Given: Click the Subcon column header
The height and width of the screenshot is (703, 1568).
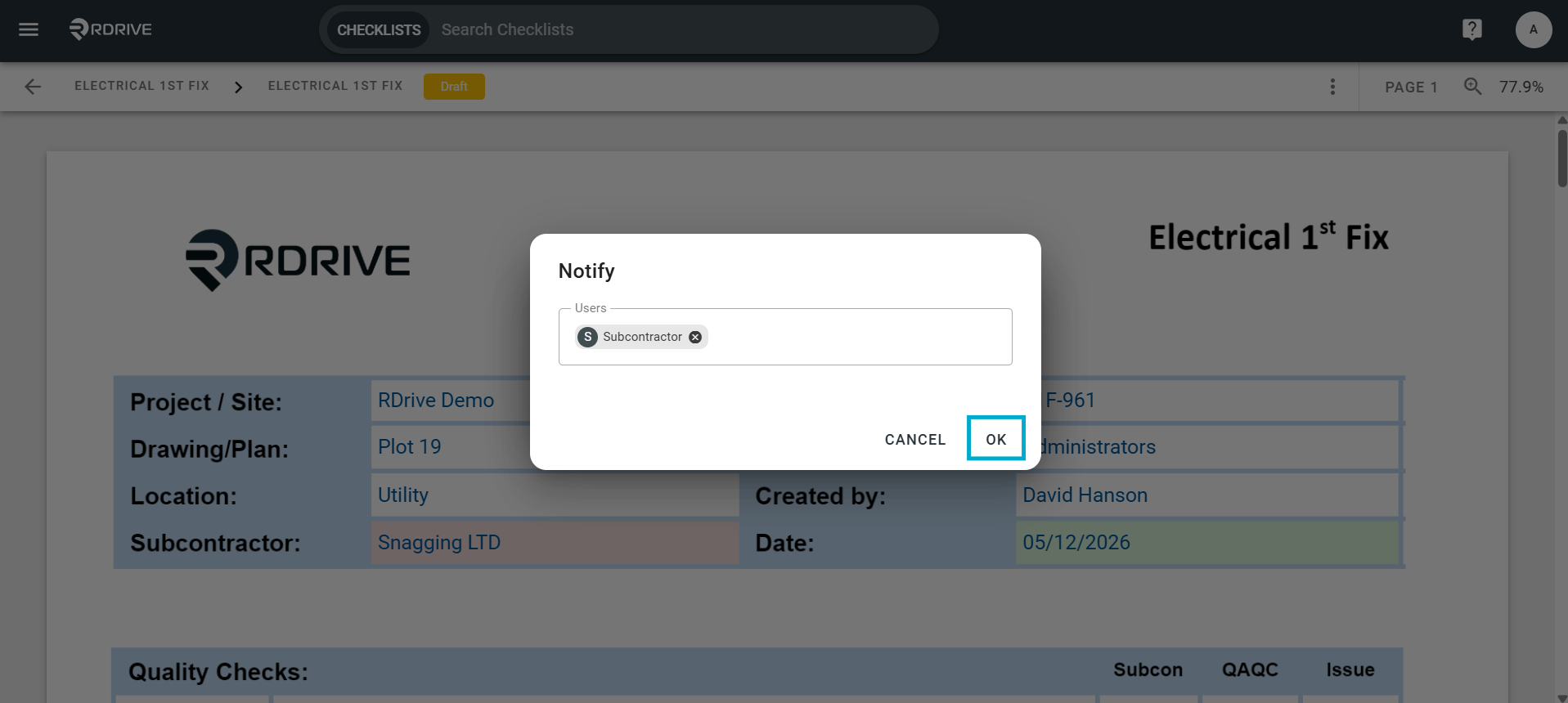Looking at the screenshot, I should (x=1148, y=670).
